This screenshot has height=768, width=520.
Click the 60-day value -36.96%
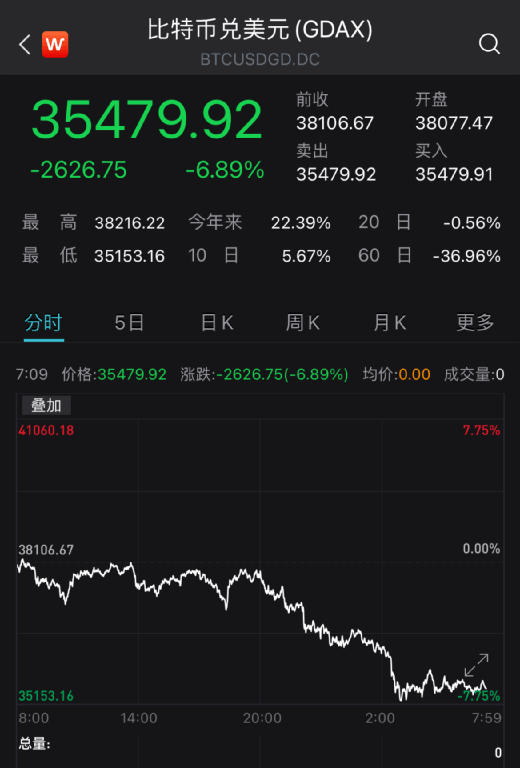pos(467,256)
